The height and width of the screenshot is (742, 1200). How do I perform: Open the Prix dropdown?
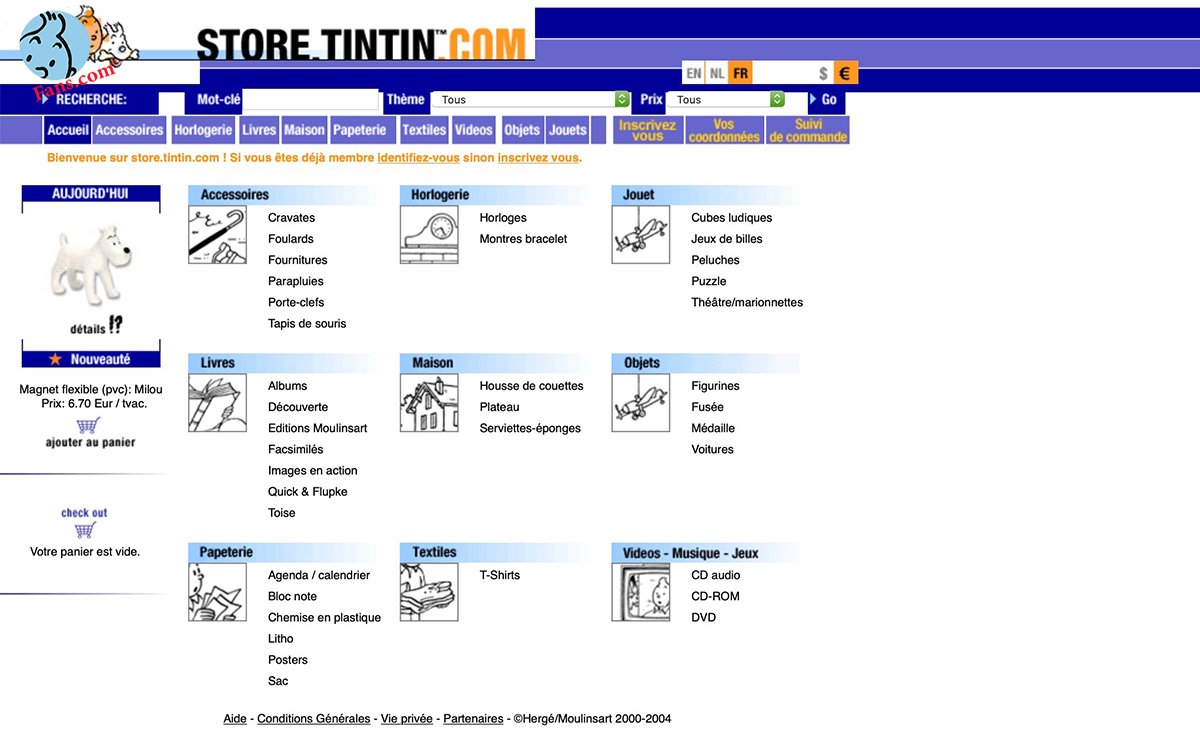click(x=726, y=99)
